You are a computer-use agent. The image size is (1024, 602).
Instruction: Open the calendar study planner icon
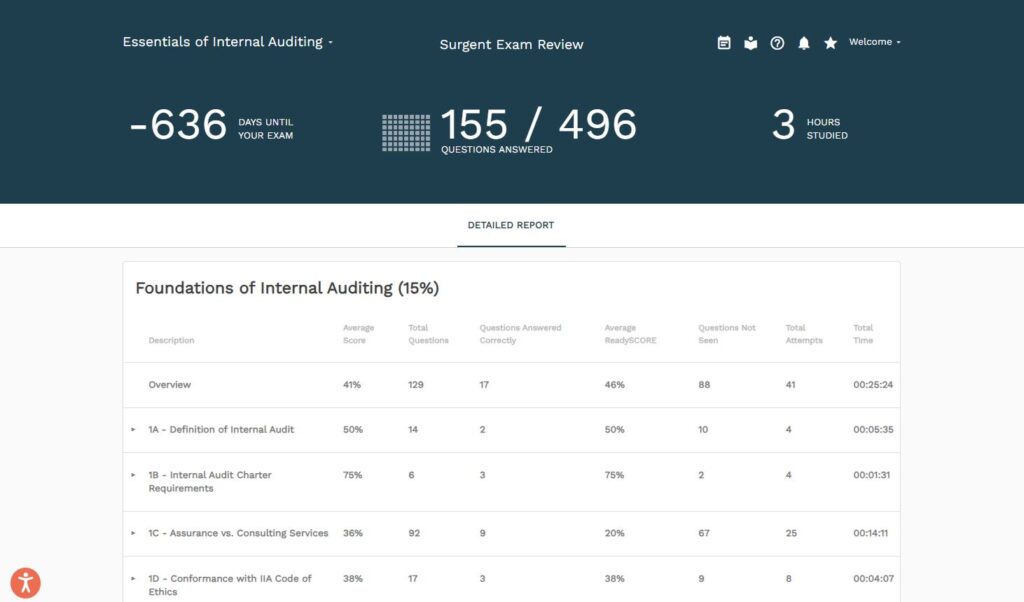[724, 43]
